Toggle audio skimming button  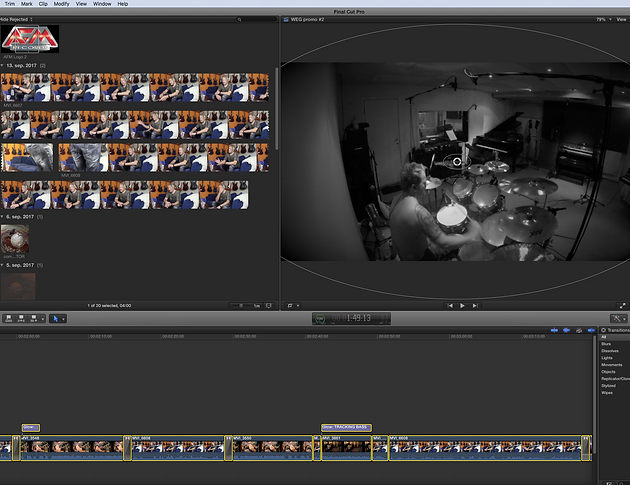(567, 330)
